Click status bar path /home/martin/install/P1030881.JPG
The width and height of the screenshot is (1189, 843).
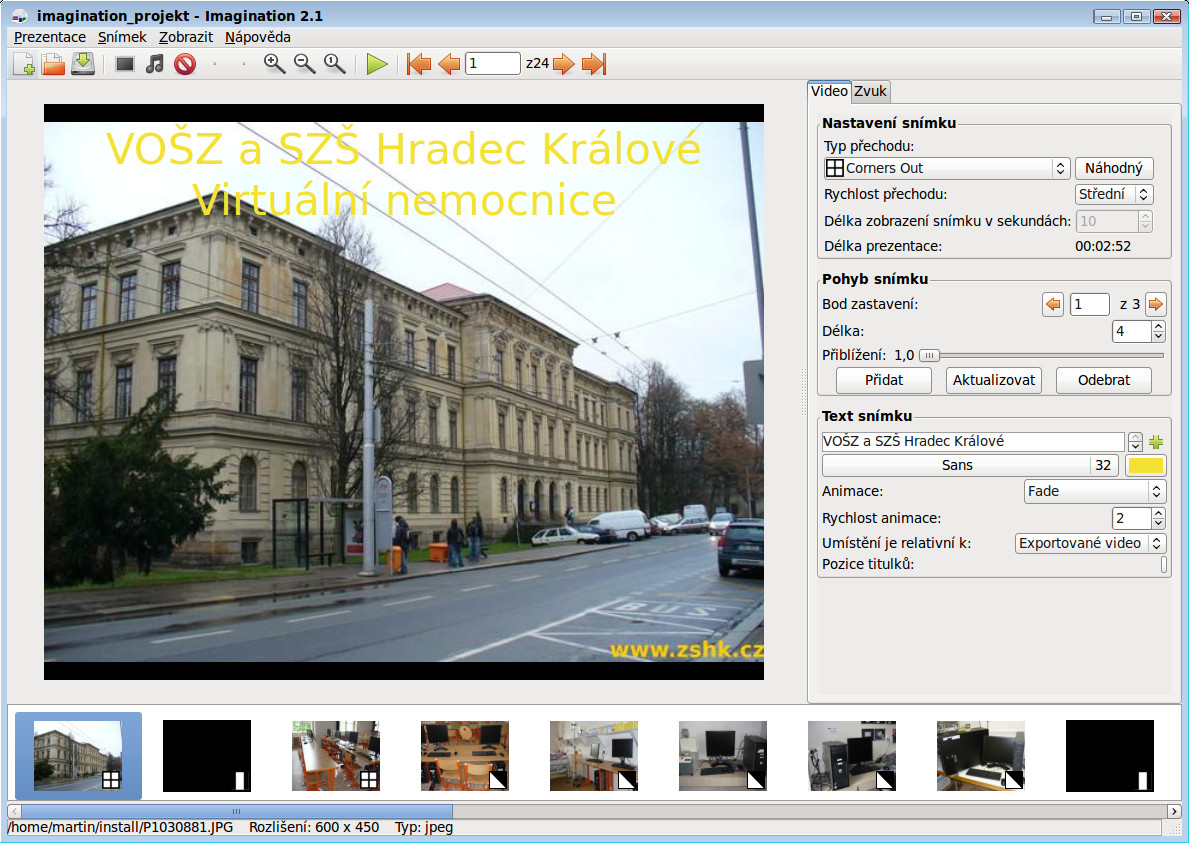121,827
